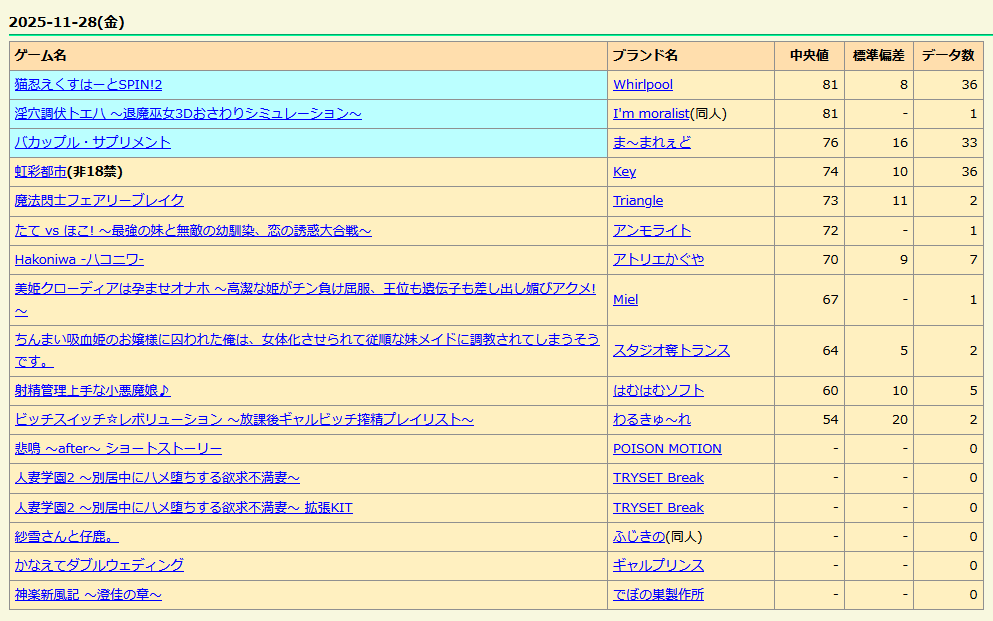This screenshot has width=993, height=621.
Task: Select the データ数 column header
Action: click(x=948, y=56)
